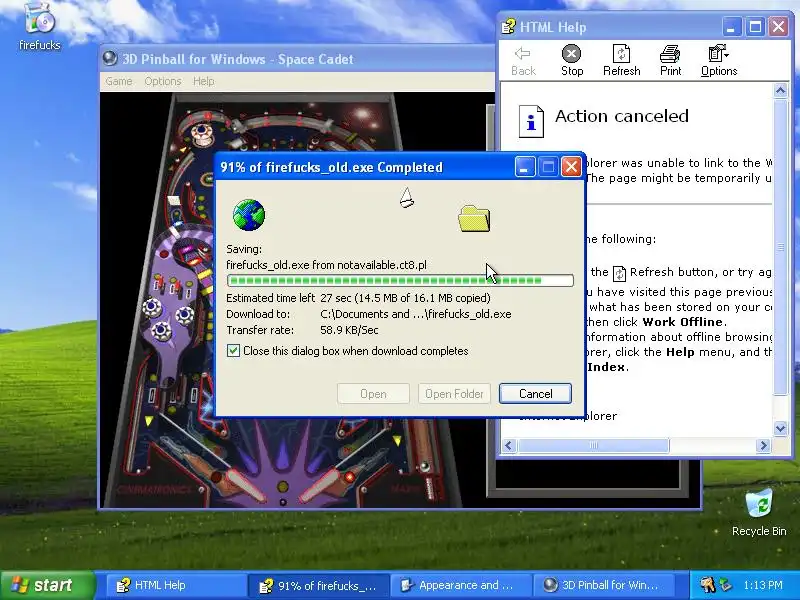This screenshot has width=800, height=600.
Task: Close the download dialog with red X
Action: 571,167
